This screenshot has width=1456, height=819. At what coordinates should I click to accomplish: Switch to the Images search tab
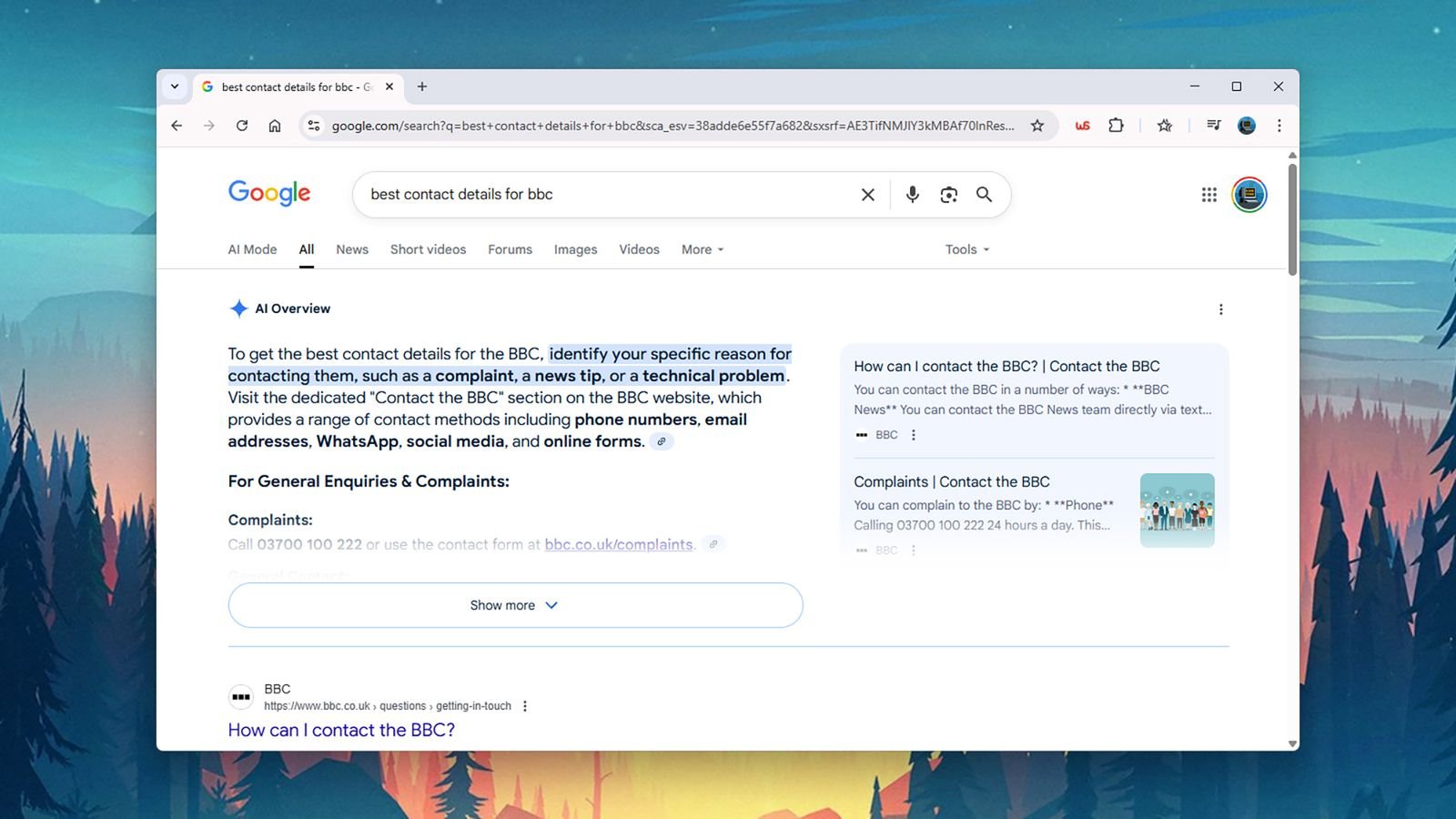point(575,249)
